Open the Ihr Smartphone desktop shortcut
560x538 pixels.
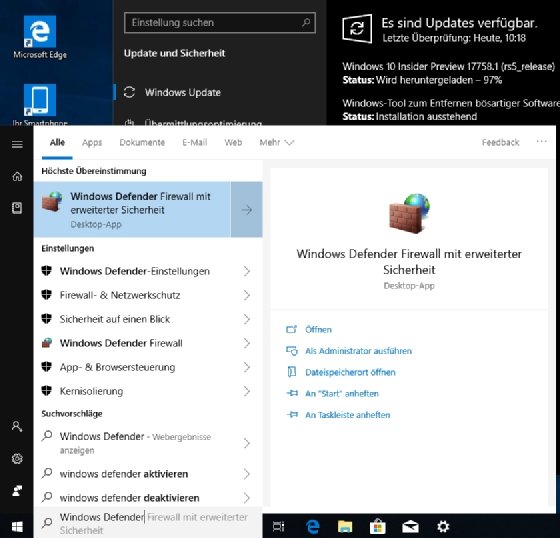[x=40, y=104]
